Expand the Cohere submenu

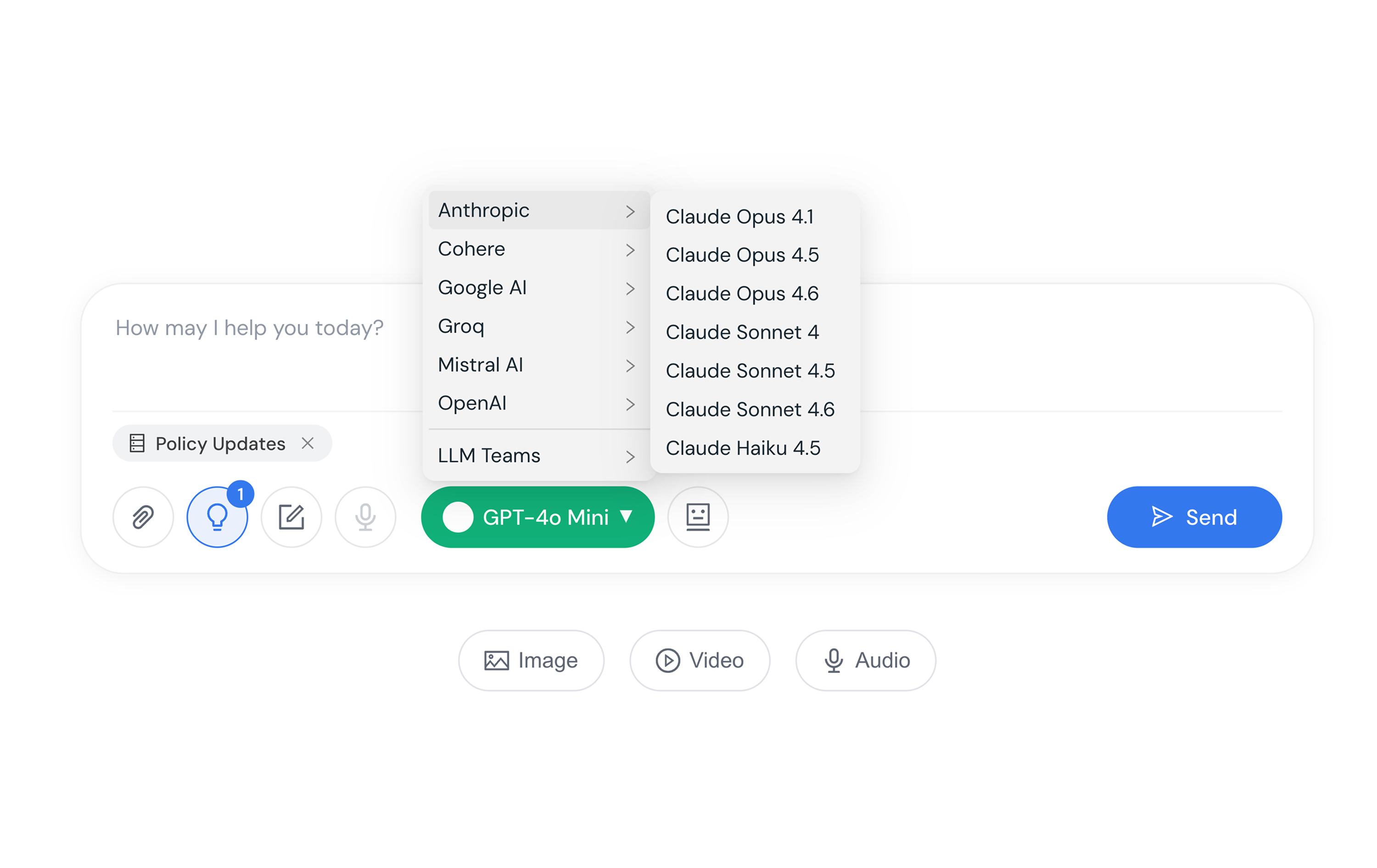(539, 249)
